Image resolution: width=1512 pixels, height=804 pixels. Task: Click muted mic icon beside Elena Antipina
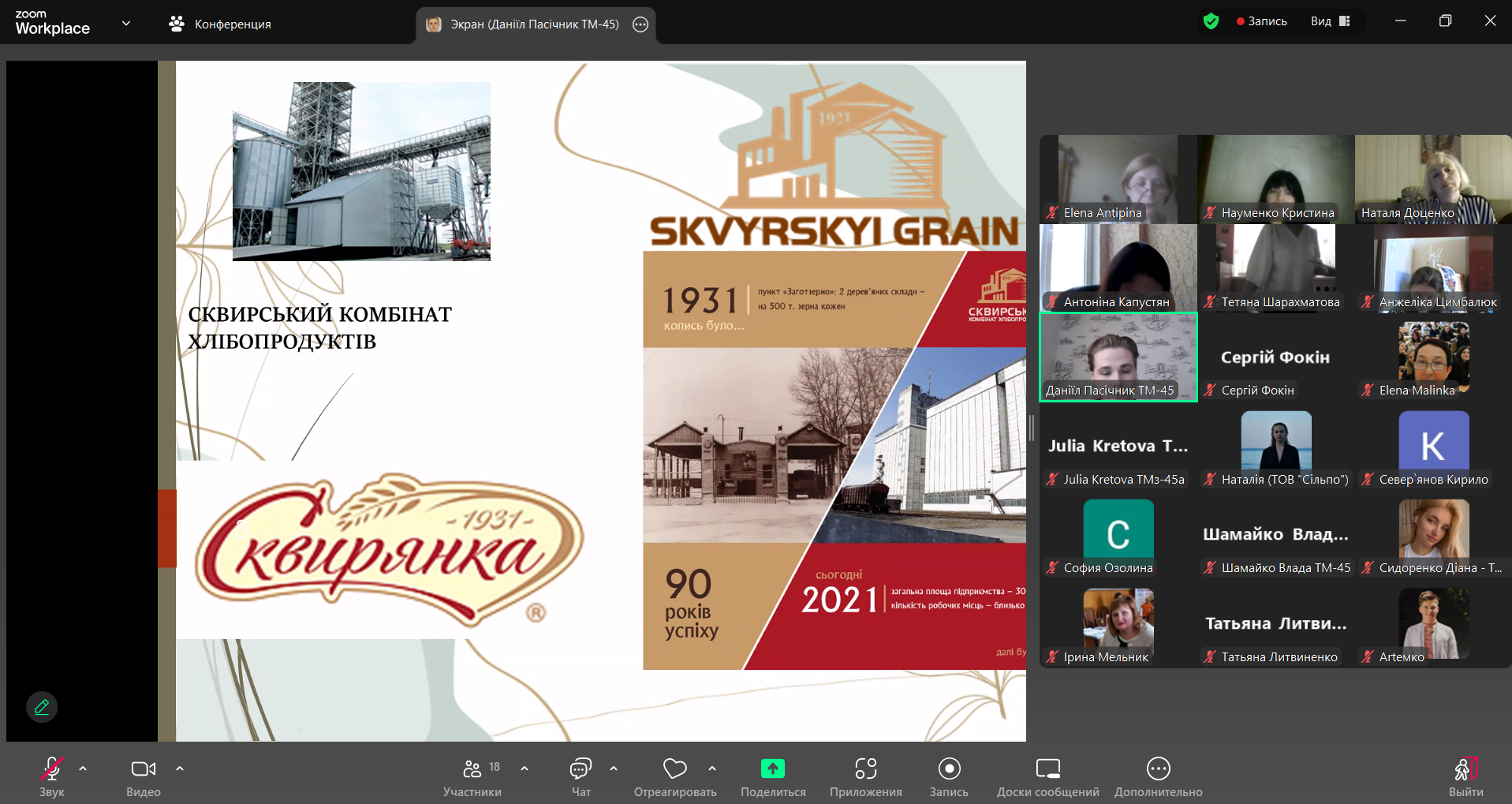[1052, 213]
